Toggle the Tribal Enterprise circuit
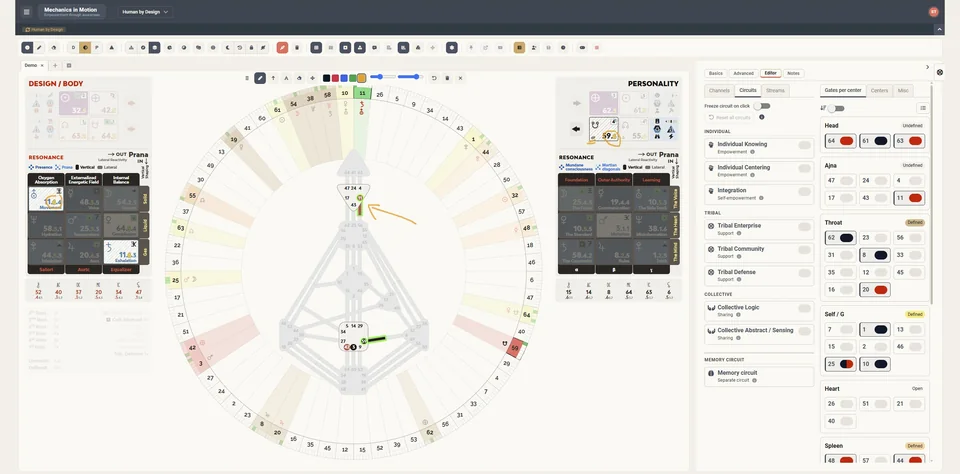Image resolution: width=960 pixels, height=474 pixels. pyautogui.click(x=804, y=227)
